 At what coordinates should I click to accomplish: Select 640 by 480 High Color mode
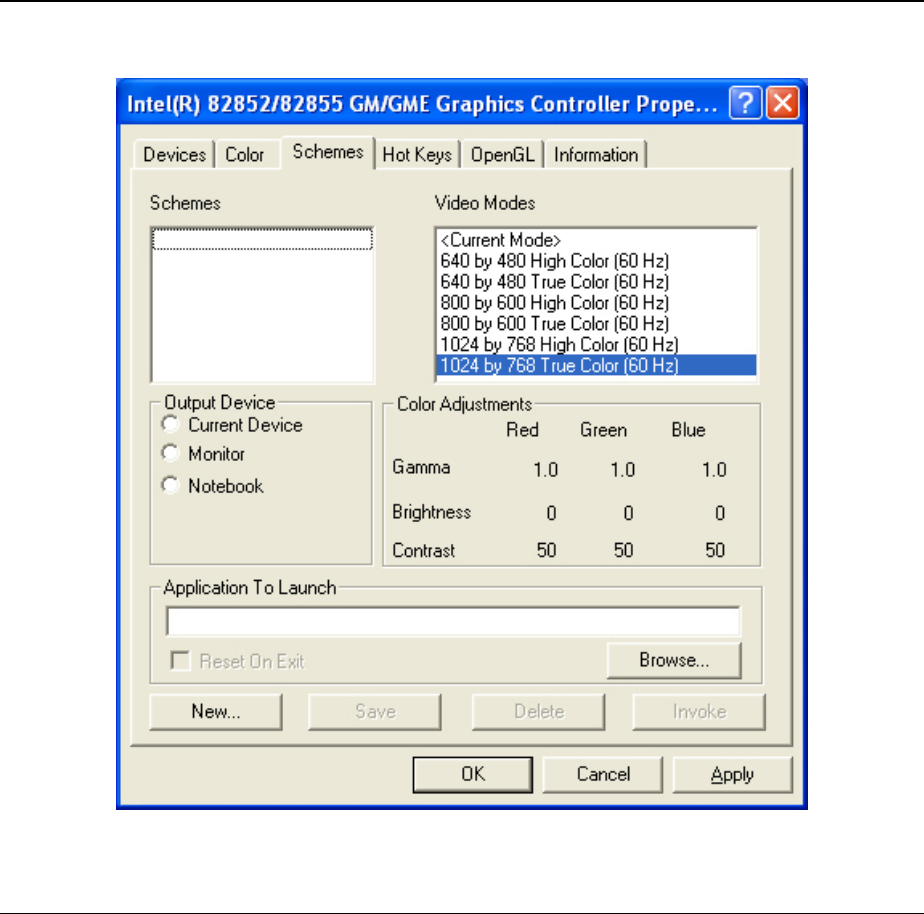(596, 261)
